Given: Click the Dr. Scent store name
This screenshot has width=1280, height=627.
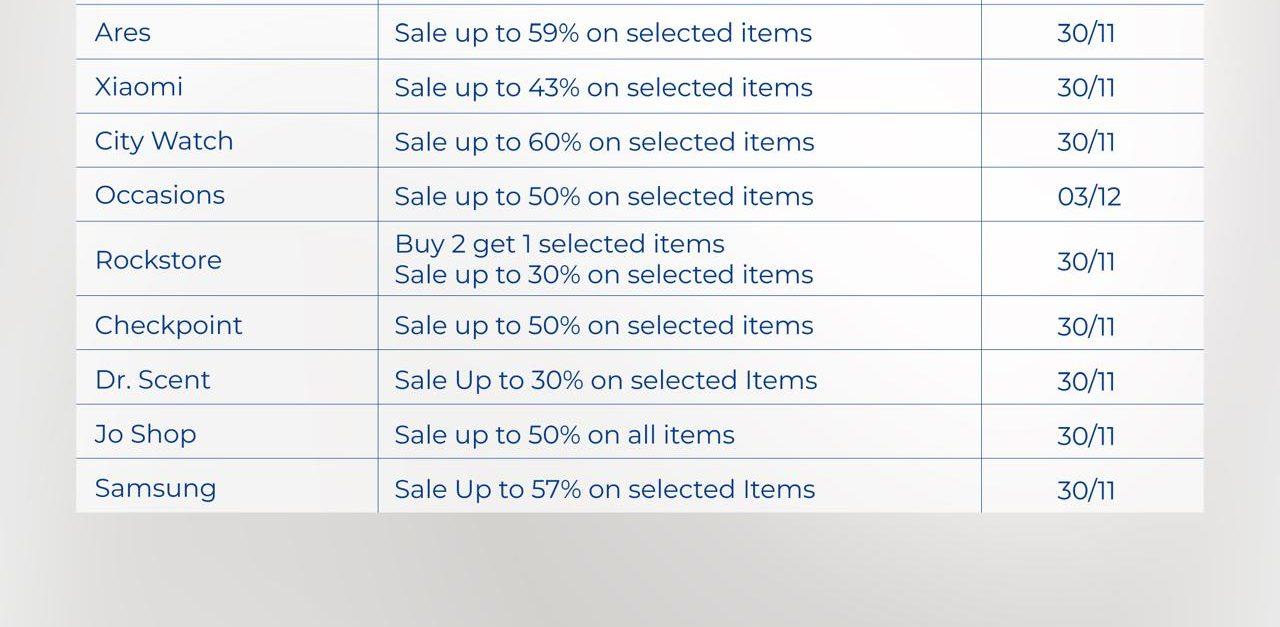Looking at the screenshot, I should pos(153,380).
